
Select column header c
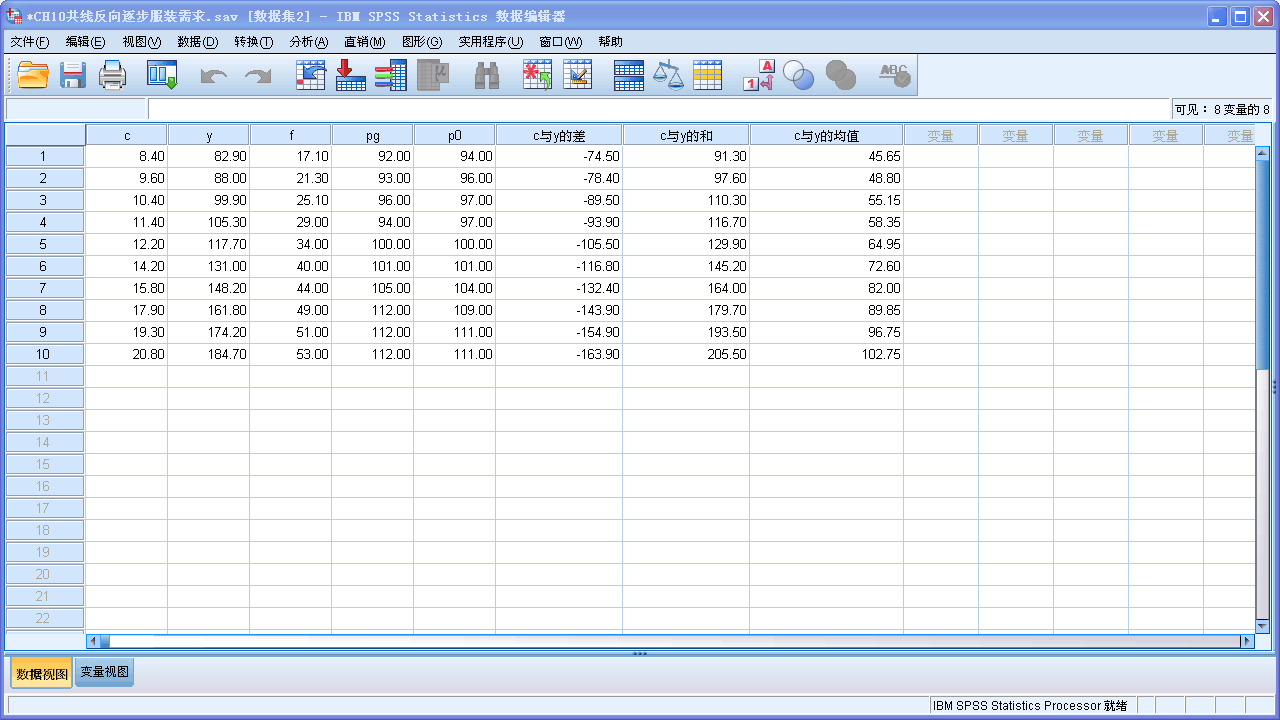126,135
